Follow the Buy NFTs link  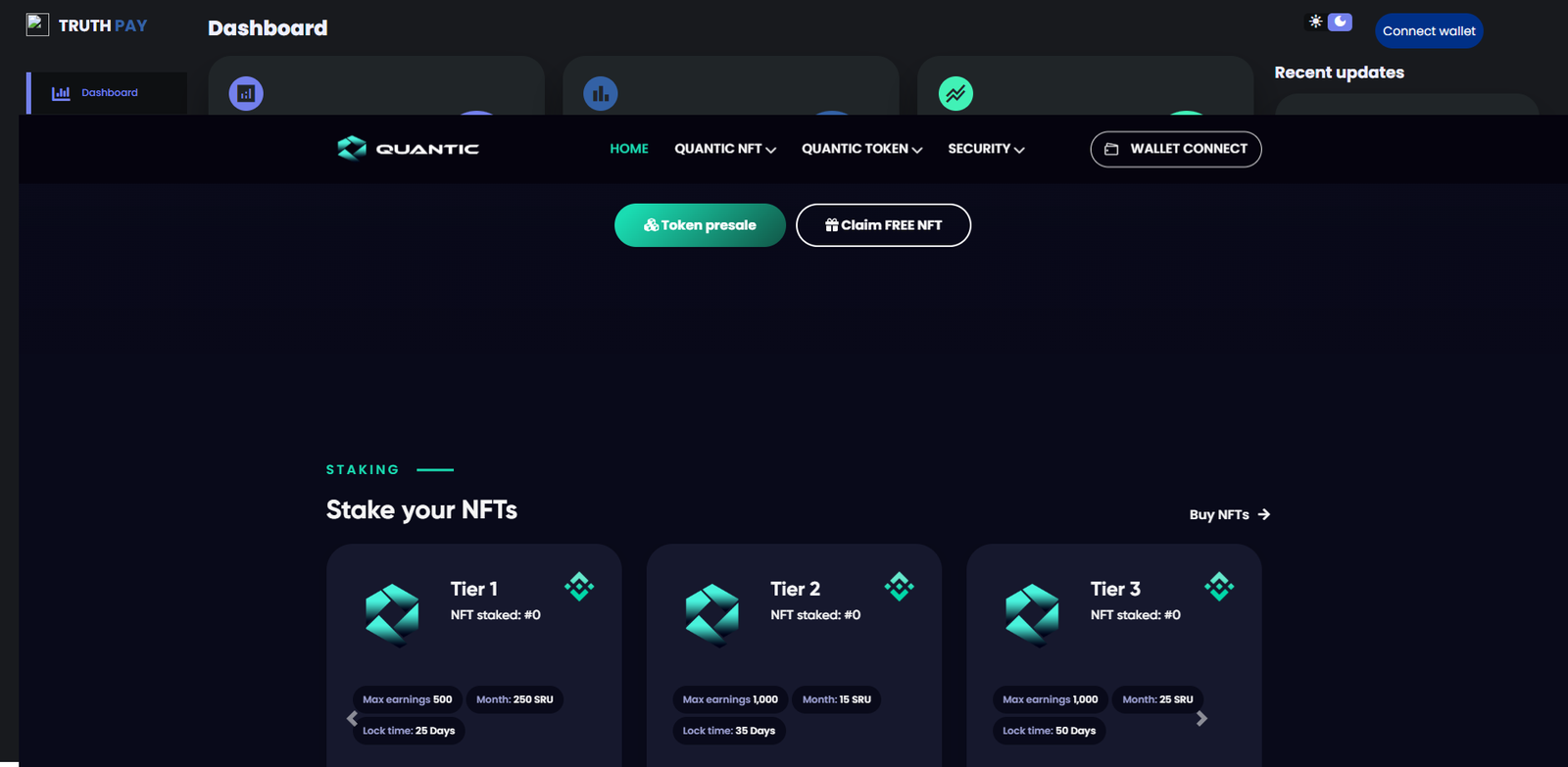tap(1230, 514)
